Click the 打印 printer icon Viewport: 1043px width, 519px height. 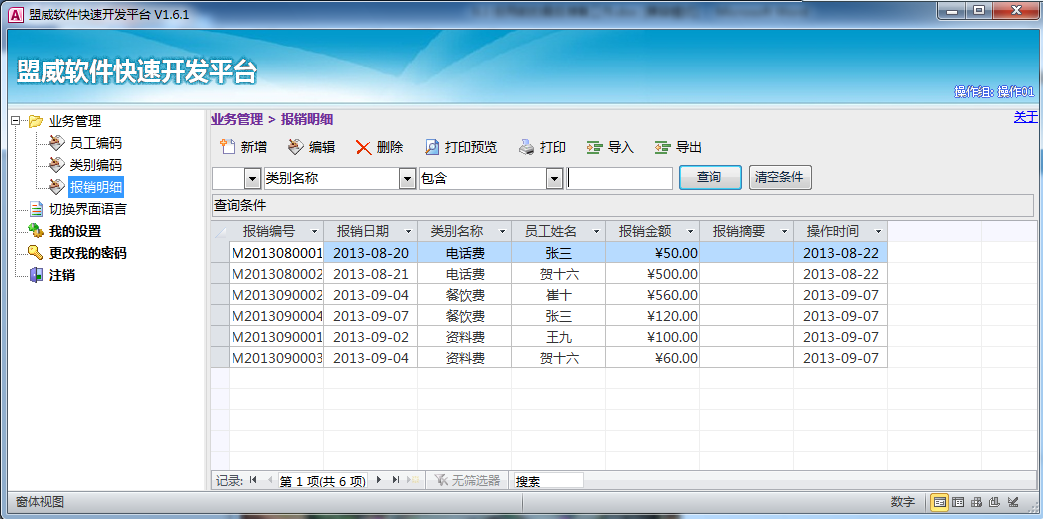point(527,147)
